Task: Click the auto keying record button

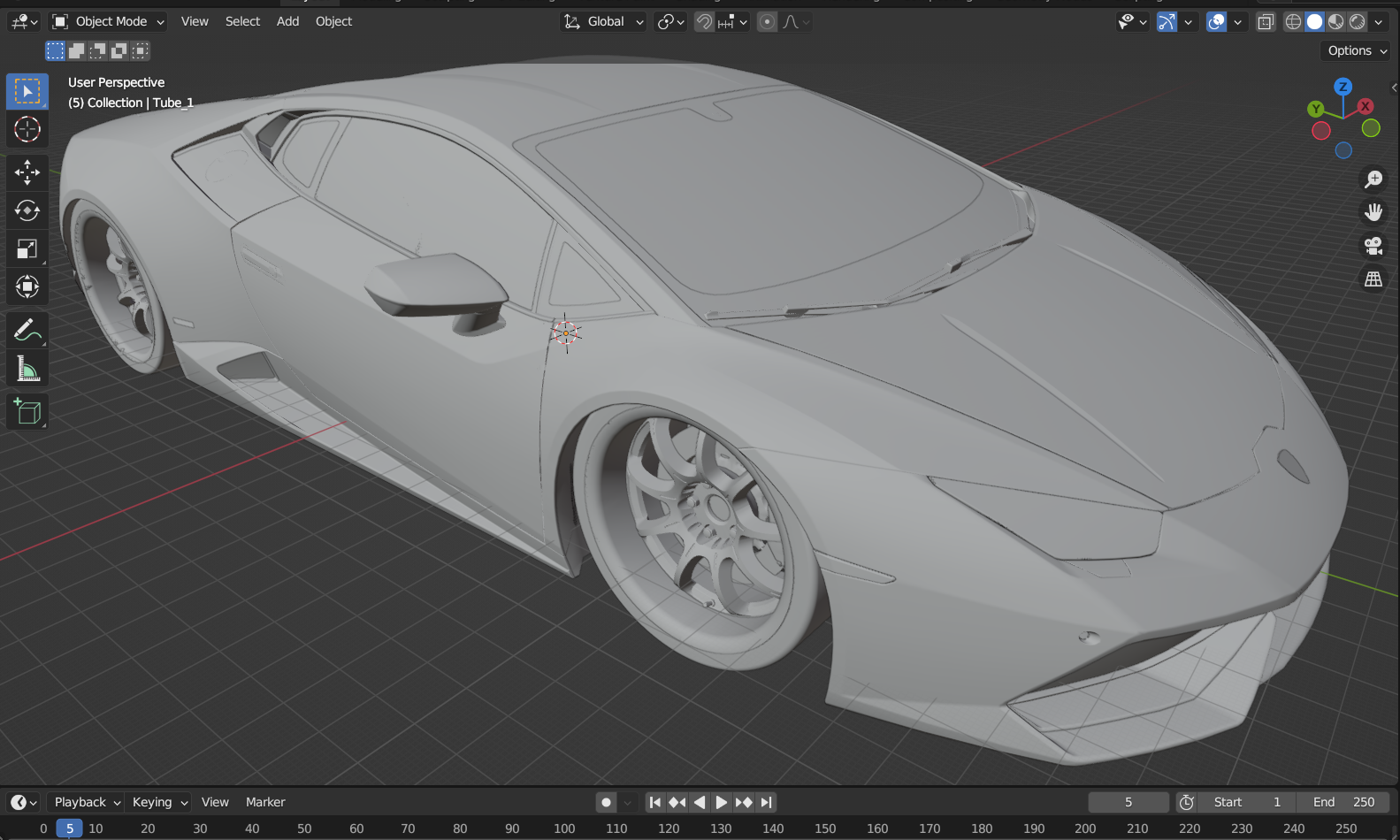Action: (606, 802)
